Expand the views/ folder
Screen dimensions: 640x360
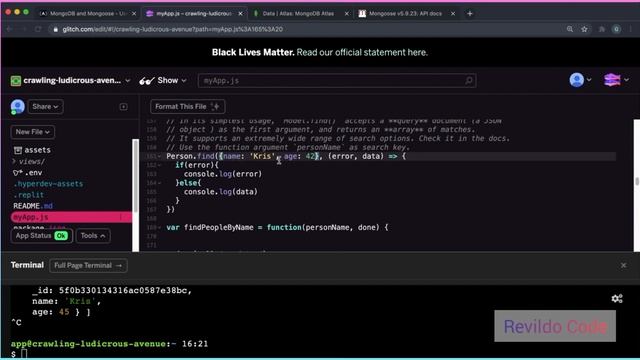coord(29,161)
